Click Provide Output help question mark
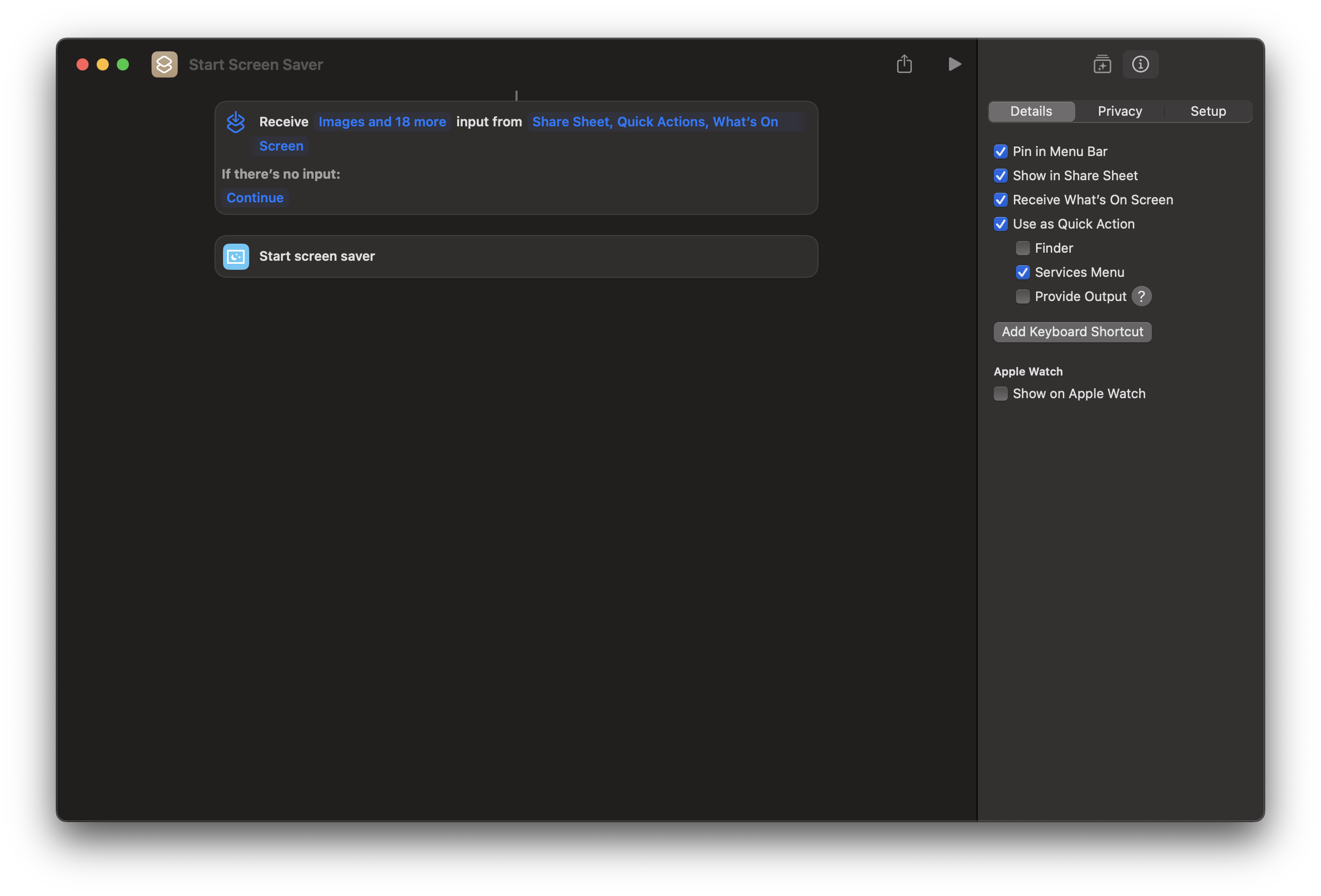This screenshot has height=896, width=1321. (1141, 296)
